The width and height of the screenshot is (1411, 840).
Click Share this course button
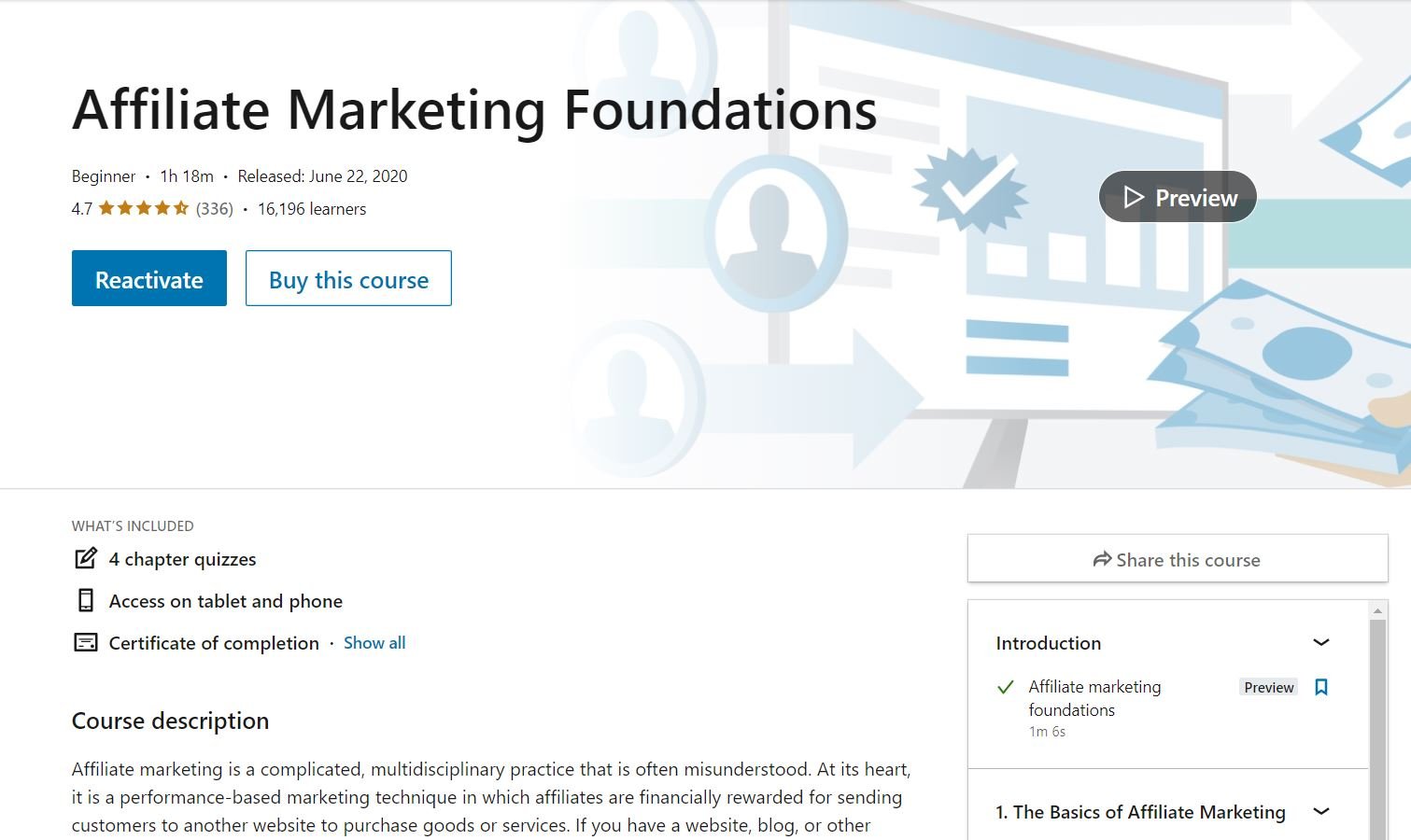1177,559
